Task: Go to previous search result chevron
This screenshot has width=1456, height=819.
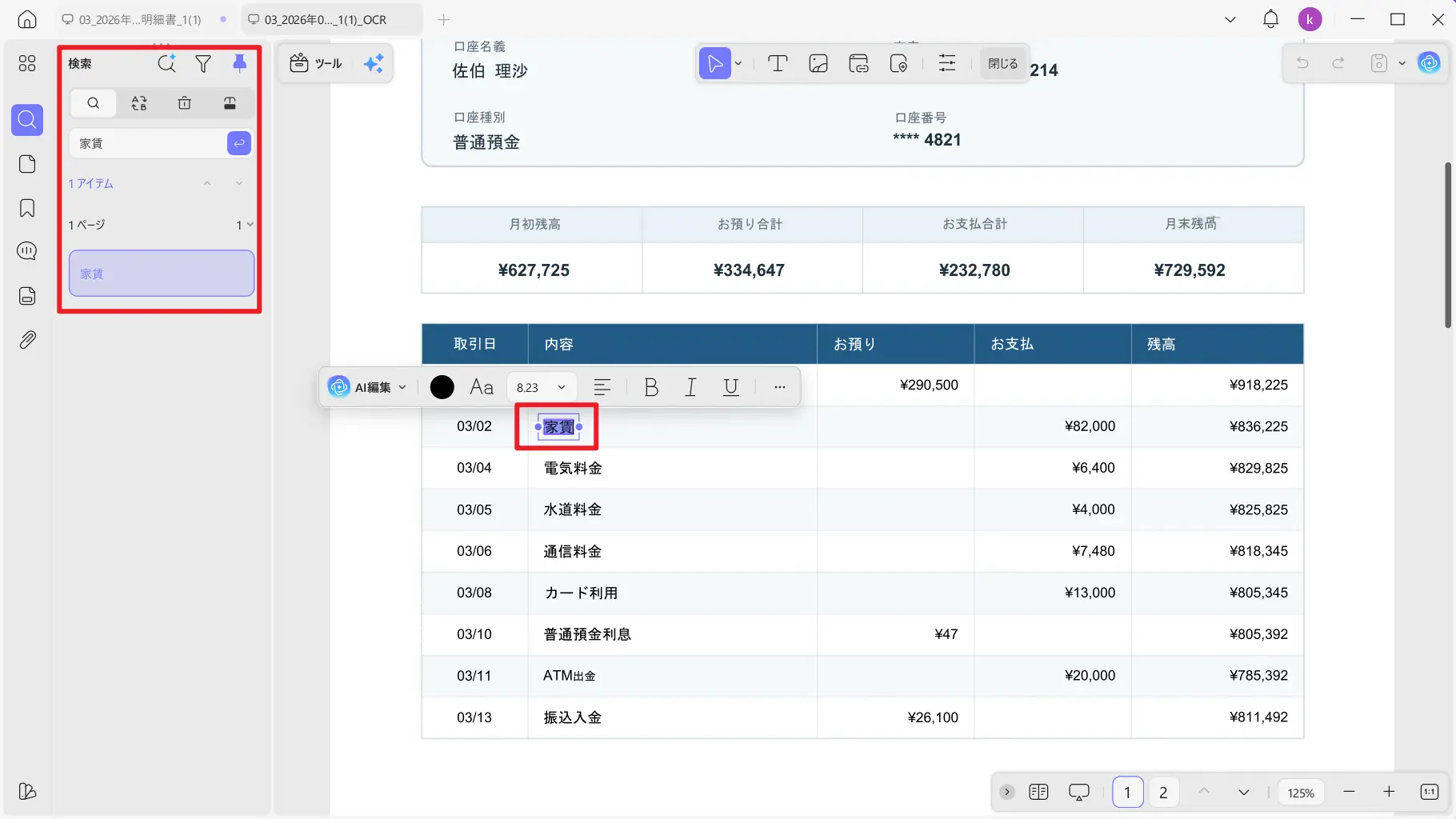Action: (207, 183)
